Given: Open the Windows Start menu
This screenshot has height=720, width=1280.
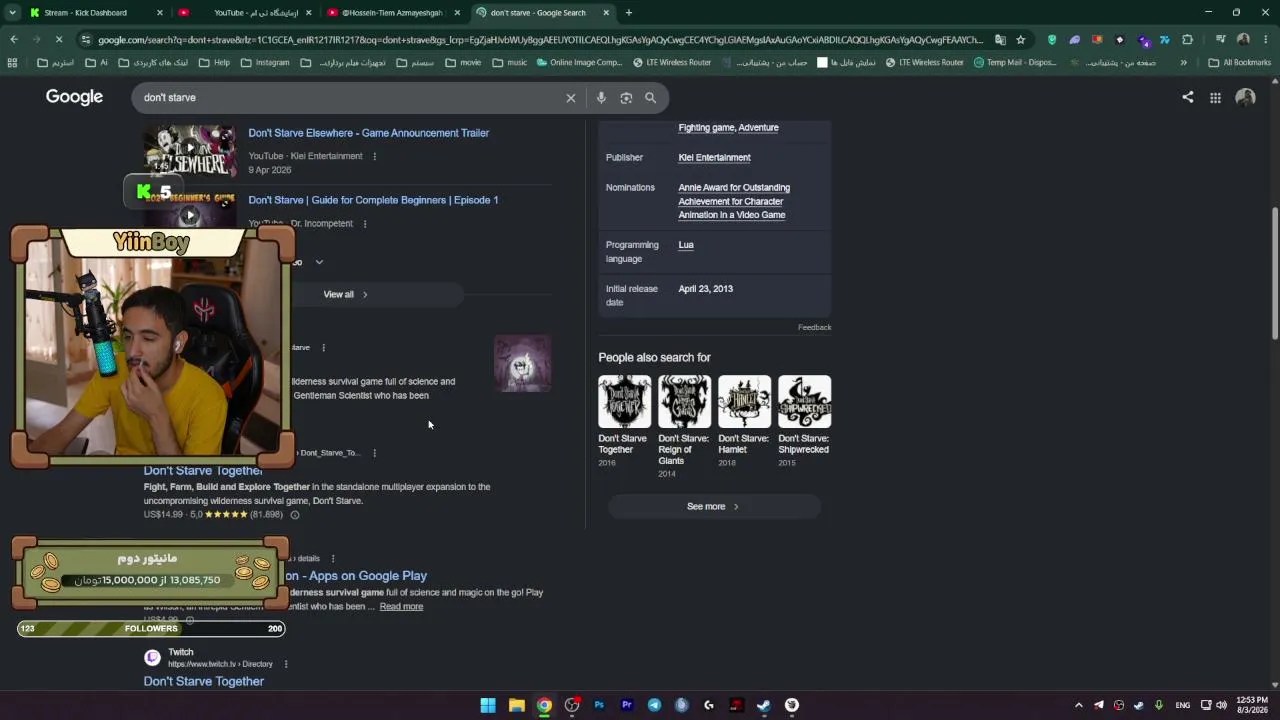Looking at the screenshot, I should [488, 705].
